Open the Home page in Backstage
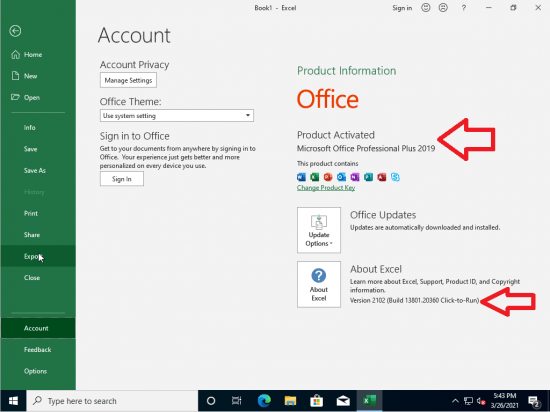This screenshot has height=412, width=550. coord(38,55)
